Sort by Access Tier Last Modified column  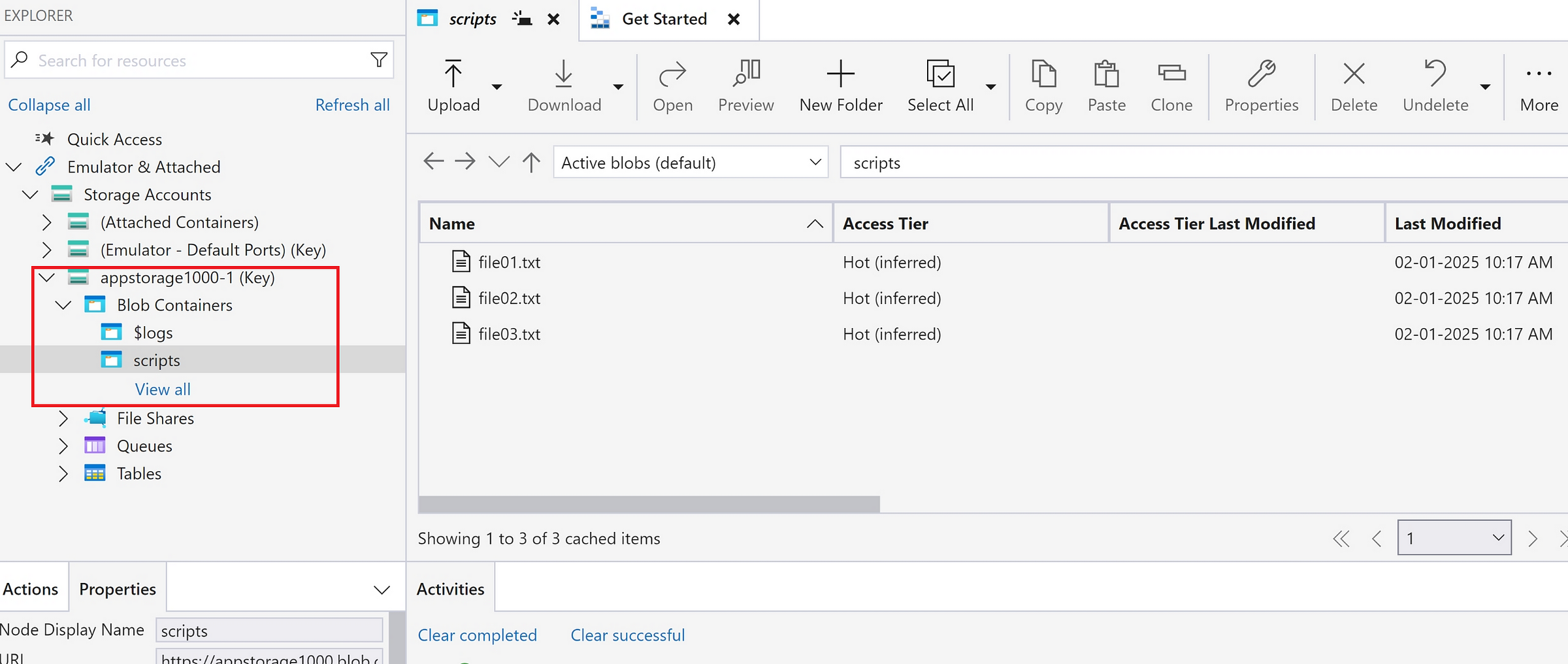(x=1247, y=224)
